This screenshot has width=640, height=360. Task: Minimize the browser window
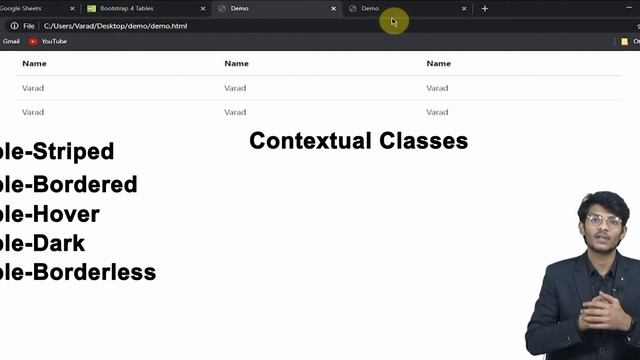[x=629, y=7]
